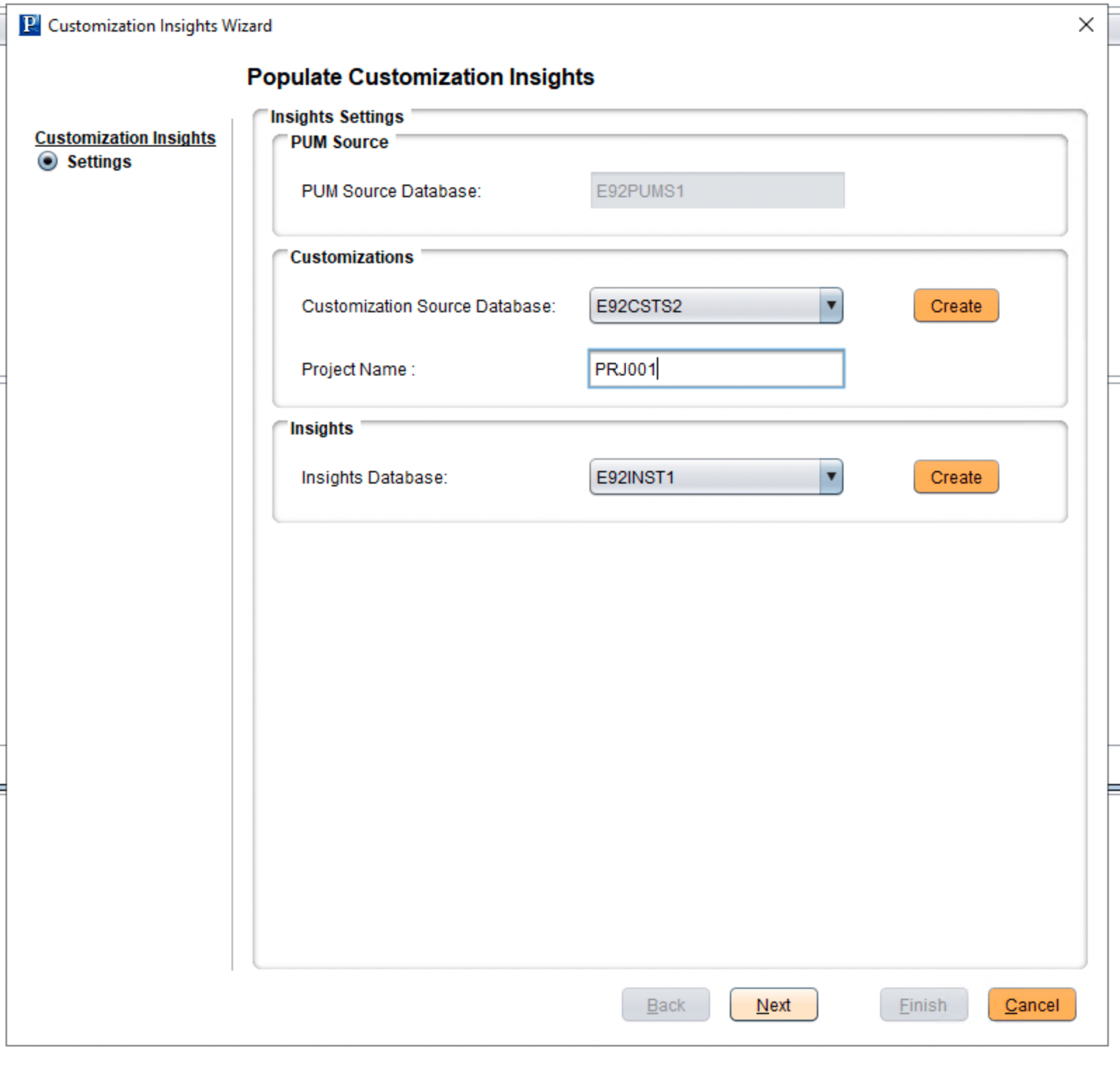
Task: Cancel the Customization Insights Wizard
Action: pyautogui.click(x=1031, y=1004)
